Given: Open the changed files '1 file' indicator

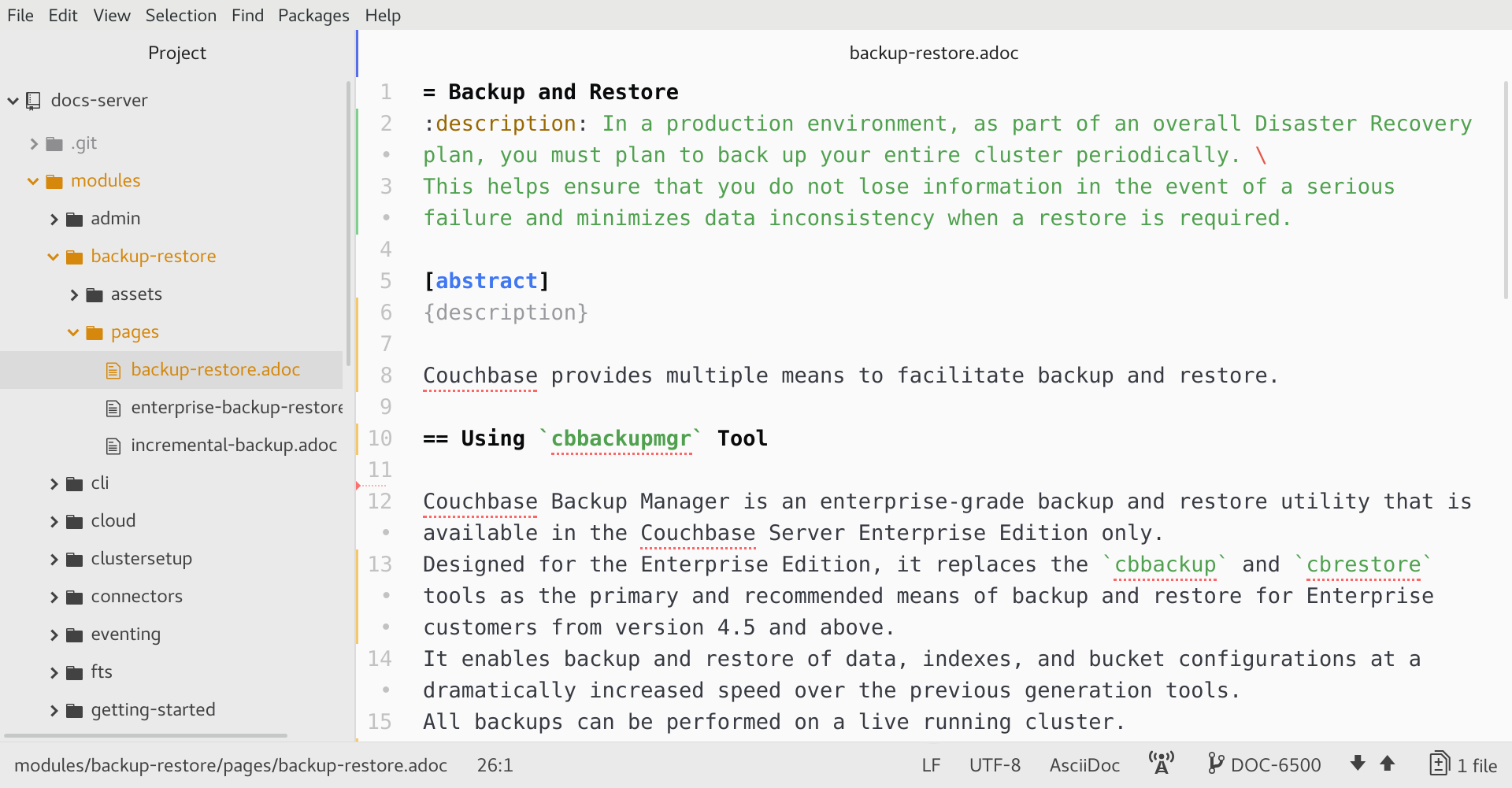Looking at the screenshot, I should [1463, 764].
